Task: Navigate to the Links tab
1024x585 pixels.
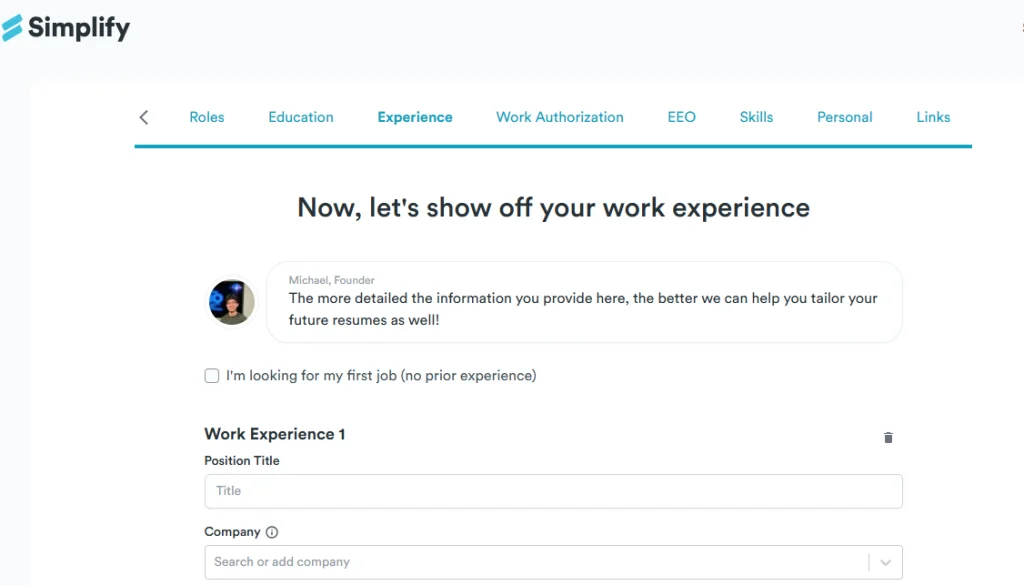Action: tap(932, 117)
